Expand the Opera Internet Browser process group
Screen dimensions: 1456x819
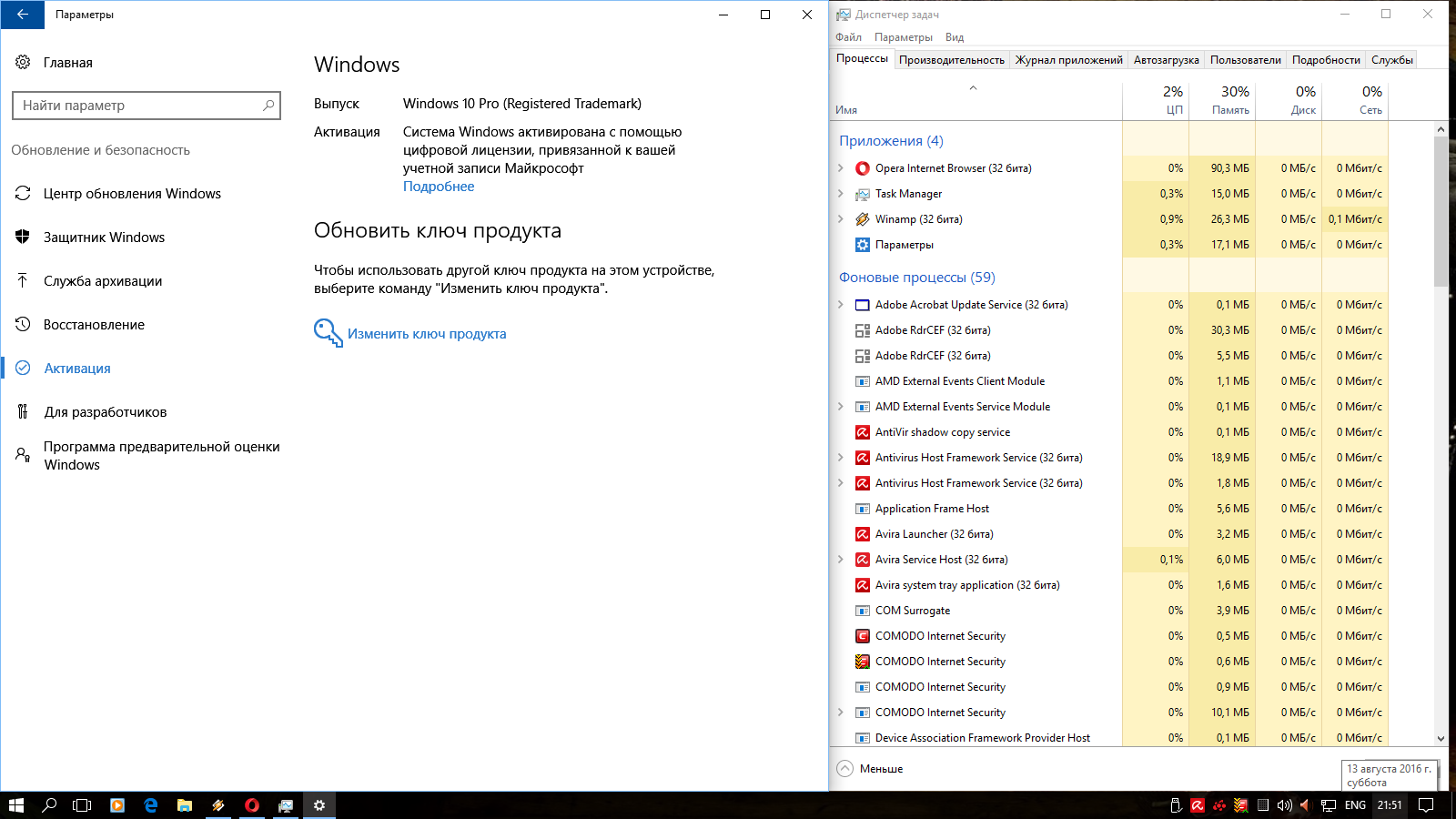pyautogui.click(x=841, y=168)
